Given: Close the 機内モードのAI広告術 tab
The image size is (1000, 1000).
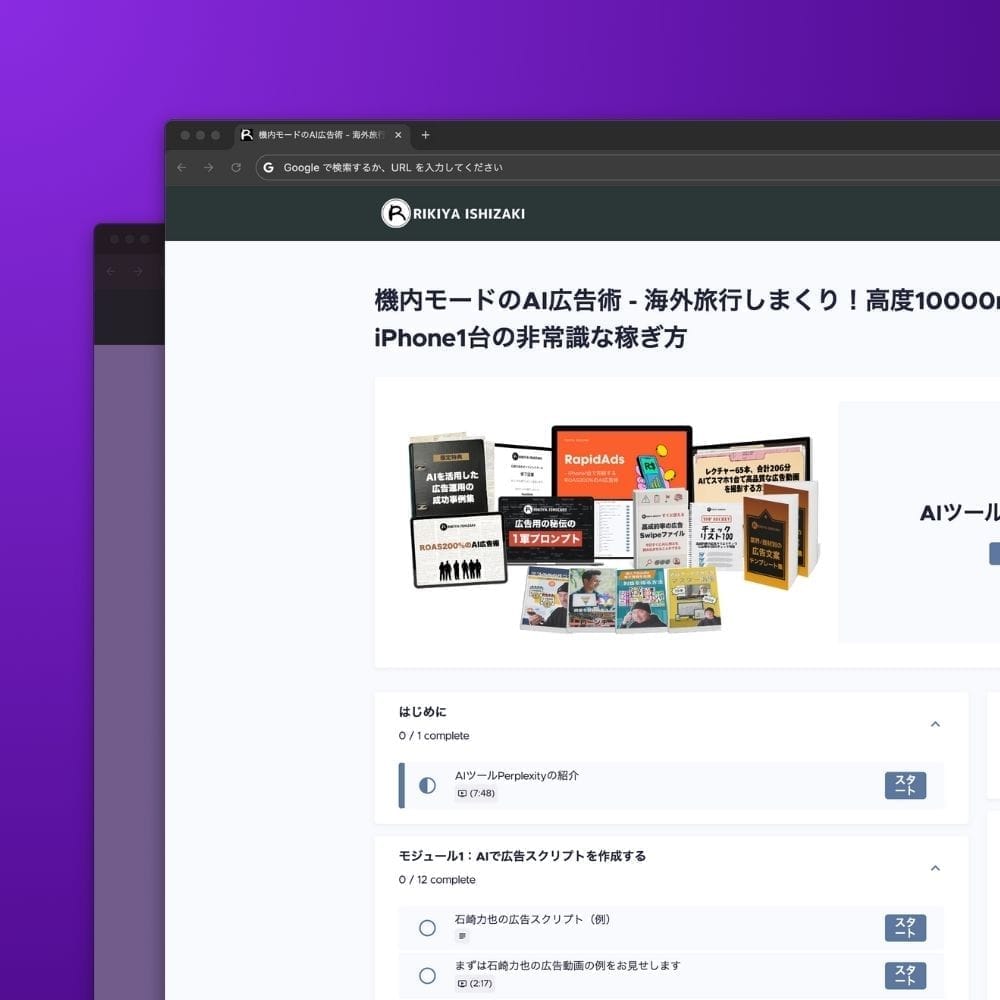Looking at the screenshot, I should point(398,135).
